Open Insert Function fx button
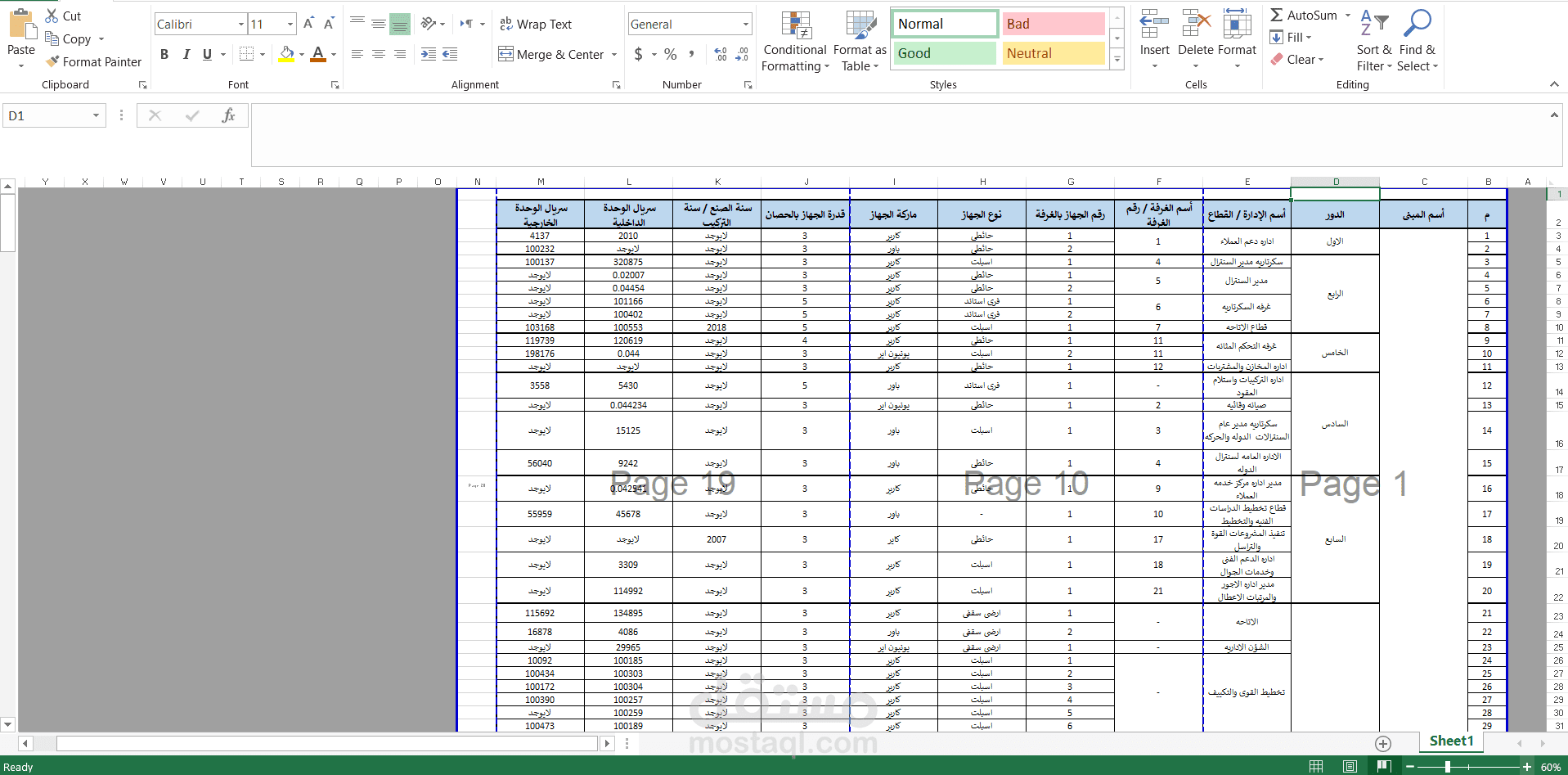Viewport: 1568px width, 775px height. click(228, 115)
